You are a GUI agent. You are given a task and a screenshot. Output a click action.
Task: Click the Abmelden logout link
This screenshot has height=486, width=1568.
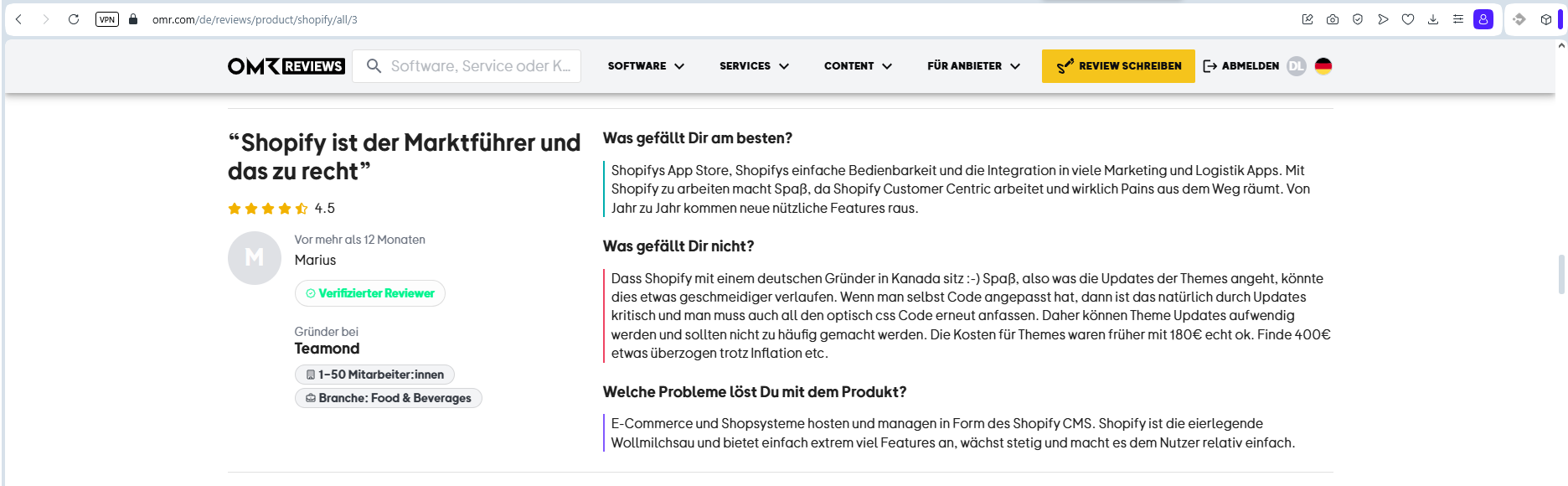(1241, 66)
